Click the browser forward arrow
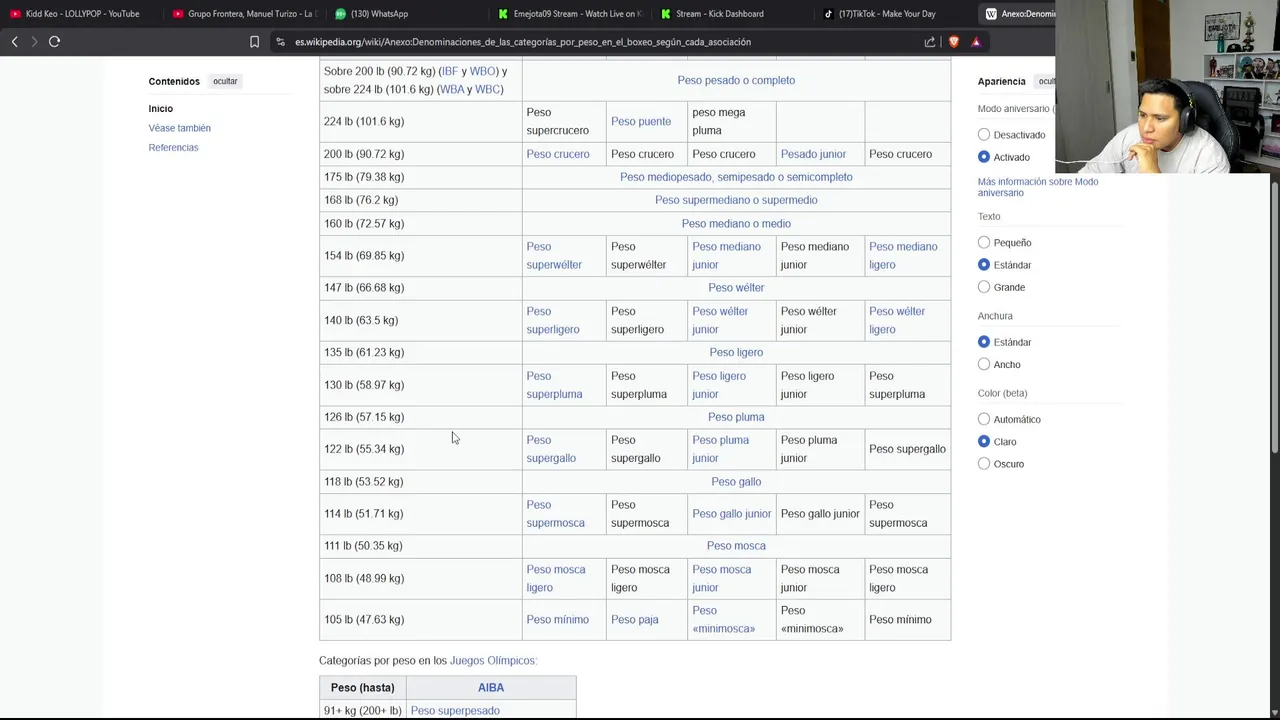 [34, 42]
